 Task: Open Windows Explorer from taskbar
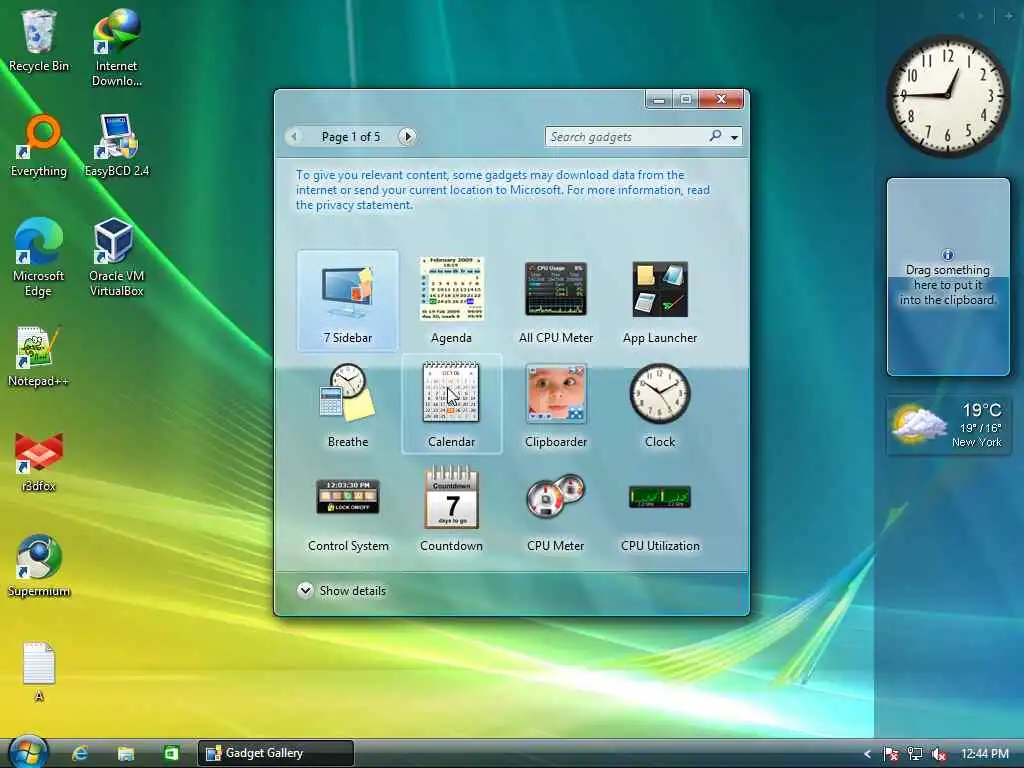tap(126, 754)
